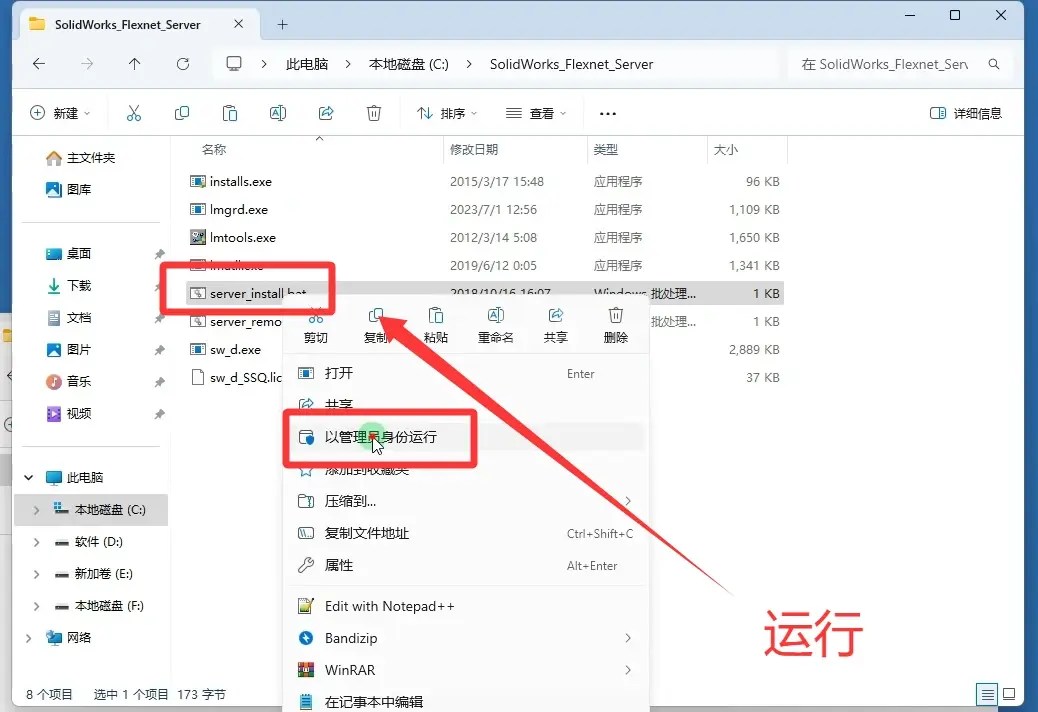Open the 新建 dropdown
The image size is (1038, 712).
pyautogui.click(x=60, y=113)
